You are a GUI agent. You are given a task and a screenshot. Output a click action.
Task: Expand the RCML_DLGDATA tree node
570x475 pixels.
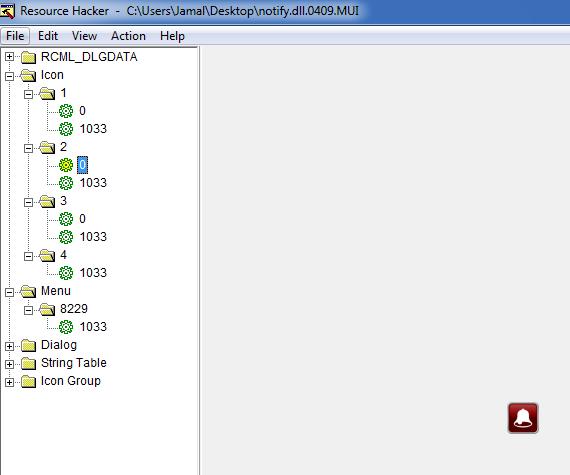pos(9,57)
